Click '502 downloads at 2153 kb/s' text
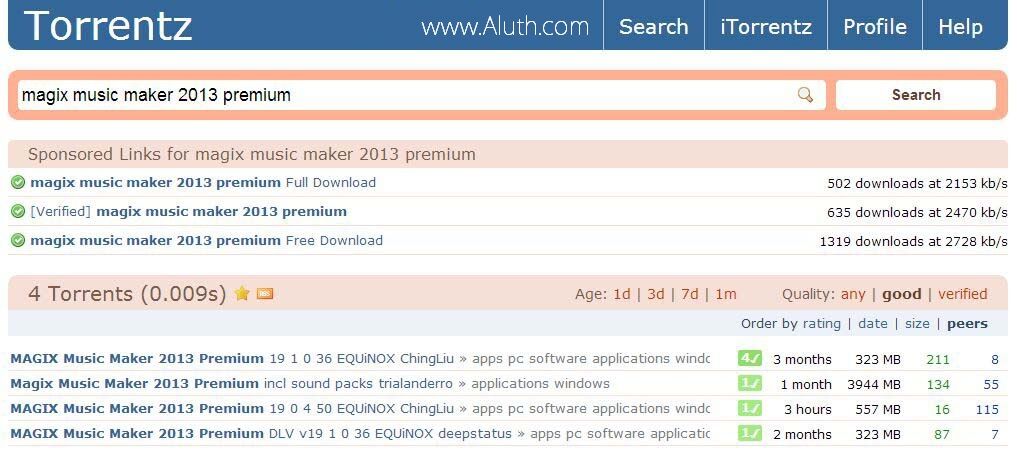The width and height of the screenshot is (1017, 458). coord(917,184)
